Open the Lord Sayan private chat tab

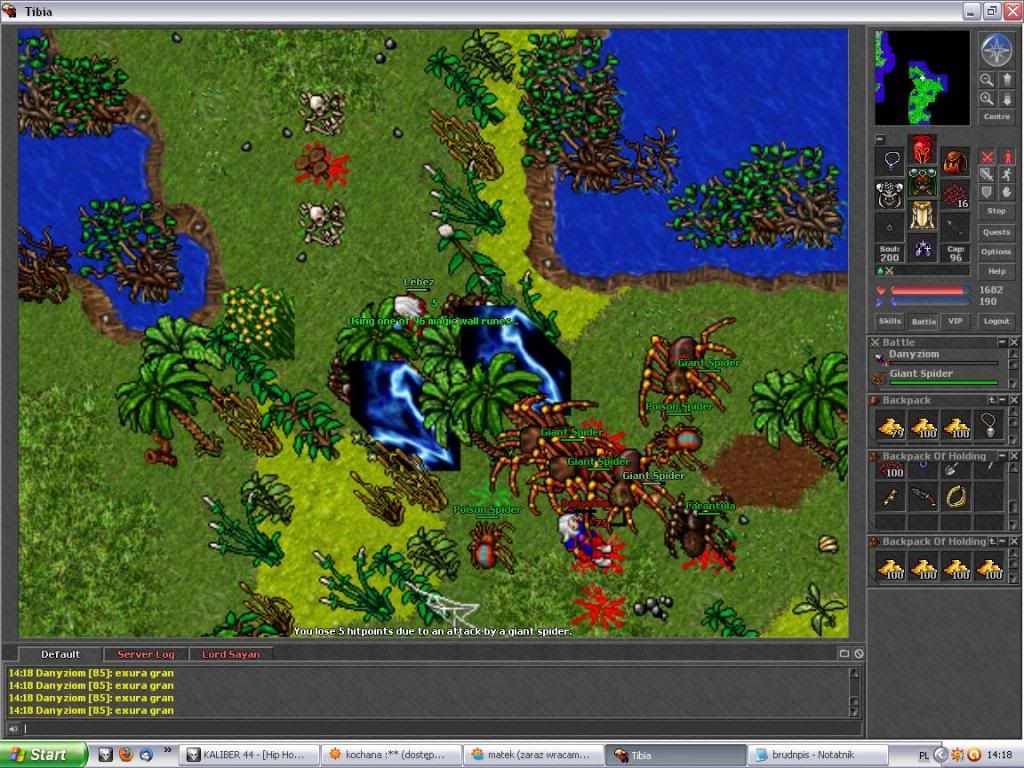pos(231,654)
